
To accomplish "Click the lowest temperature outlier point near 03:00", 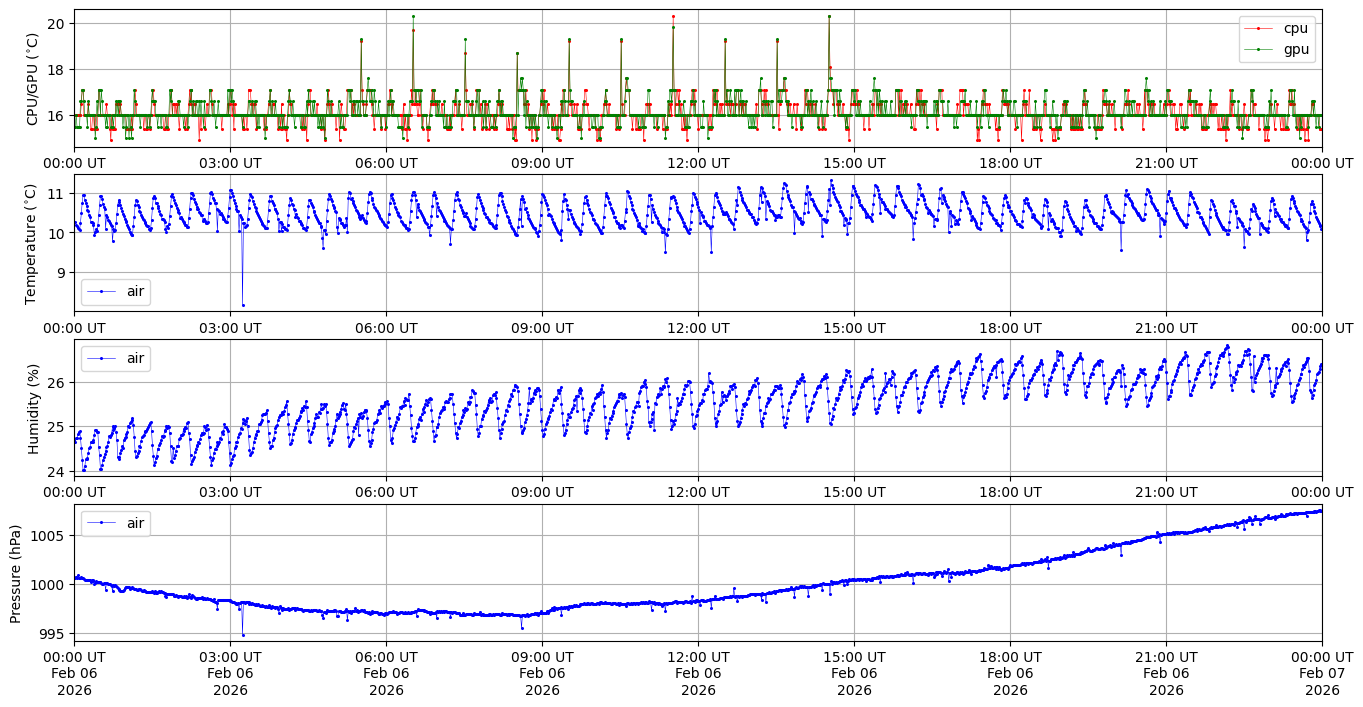I will point(243,305).
